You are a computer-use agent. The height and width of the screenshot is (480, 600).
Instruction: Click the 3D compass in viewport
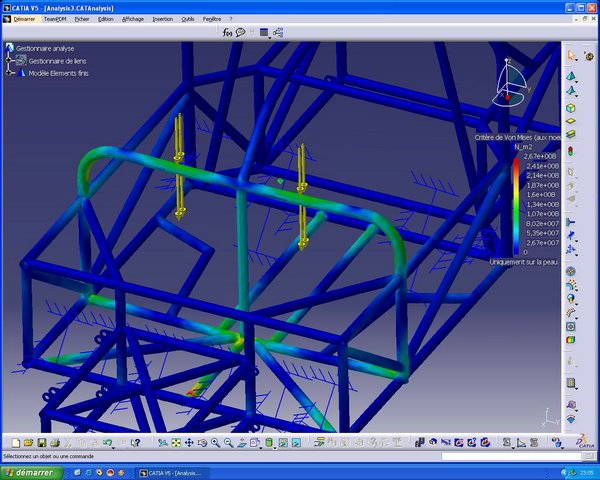tap(511, 83)
